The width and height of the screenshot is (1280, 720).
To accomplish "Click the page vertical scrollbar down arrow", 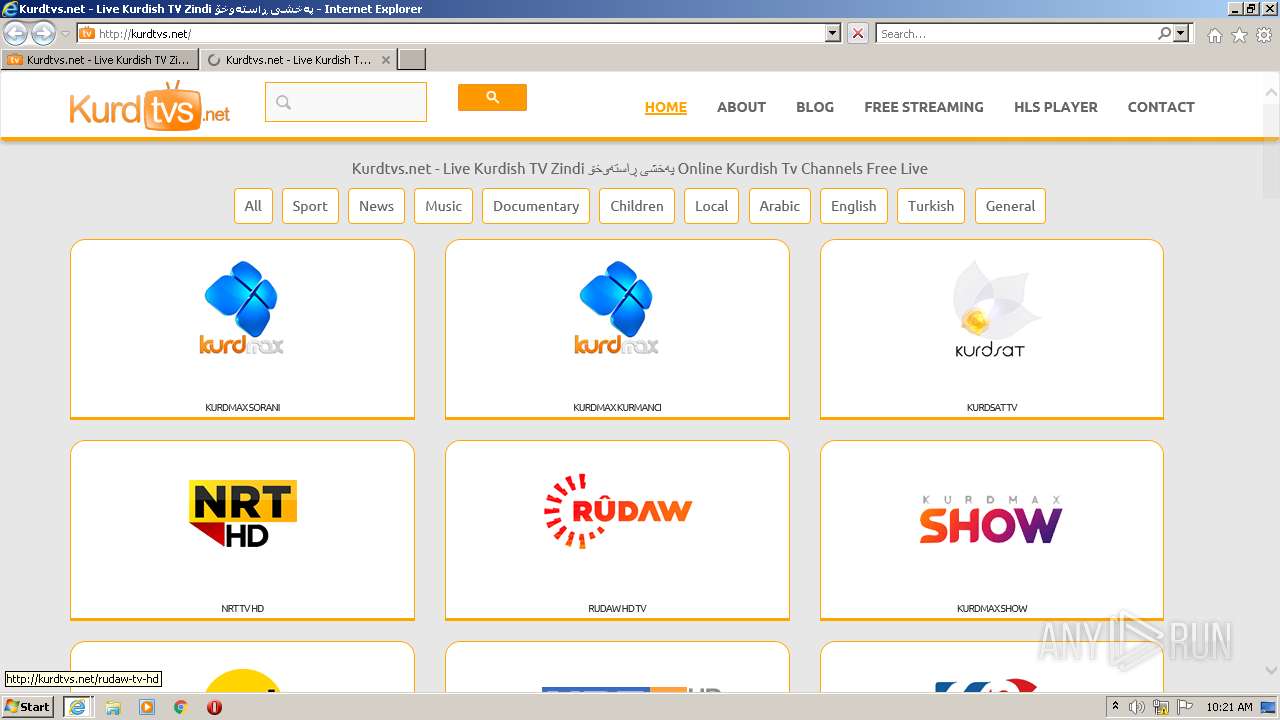I will (1271, 671).
